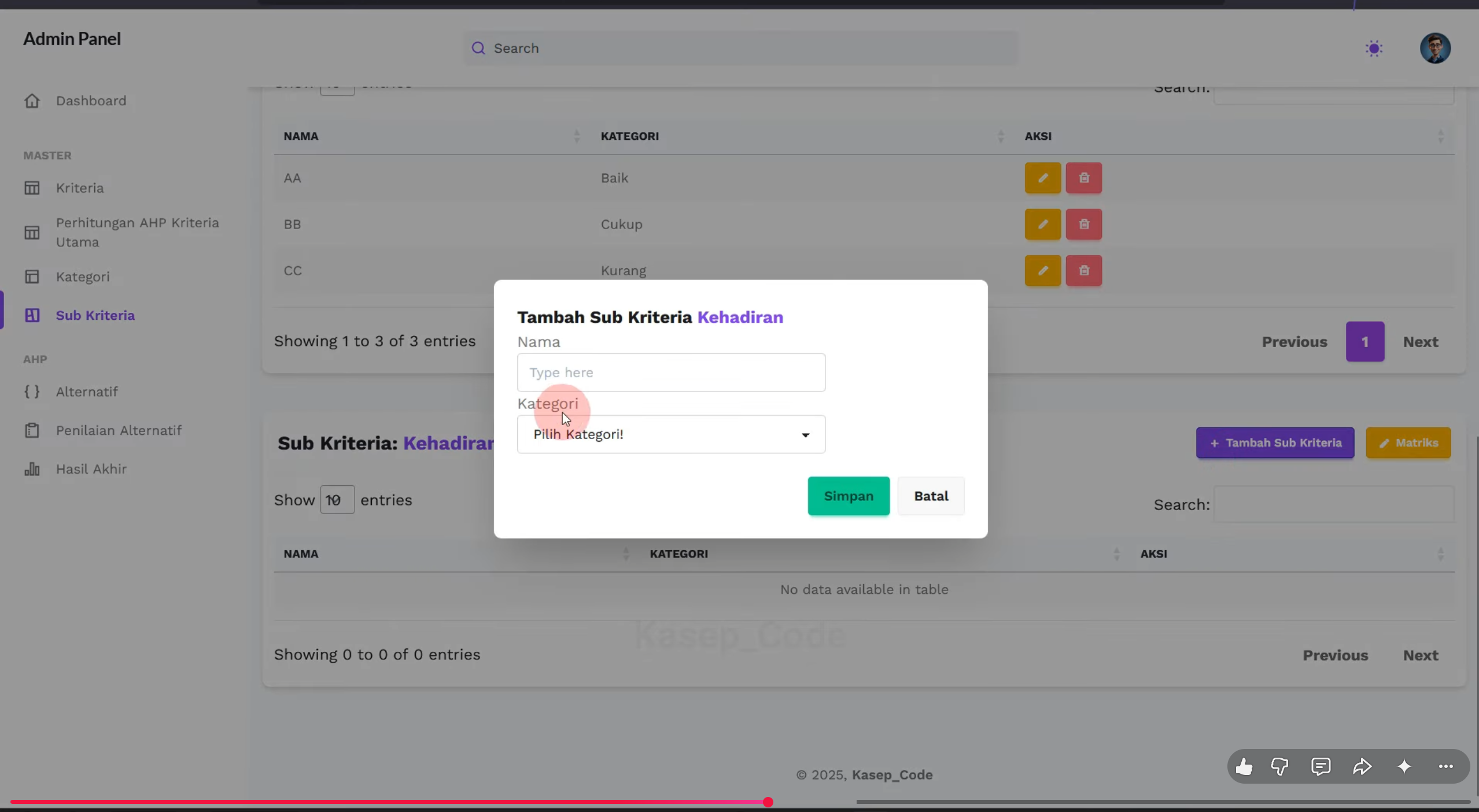Click the Nama 'Type here' input field

[671, 372]
